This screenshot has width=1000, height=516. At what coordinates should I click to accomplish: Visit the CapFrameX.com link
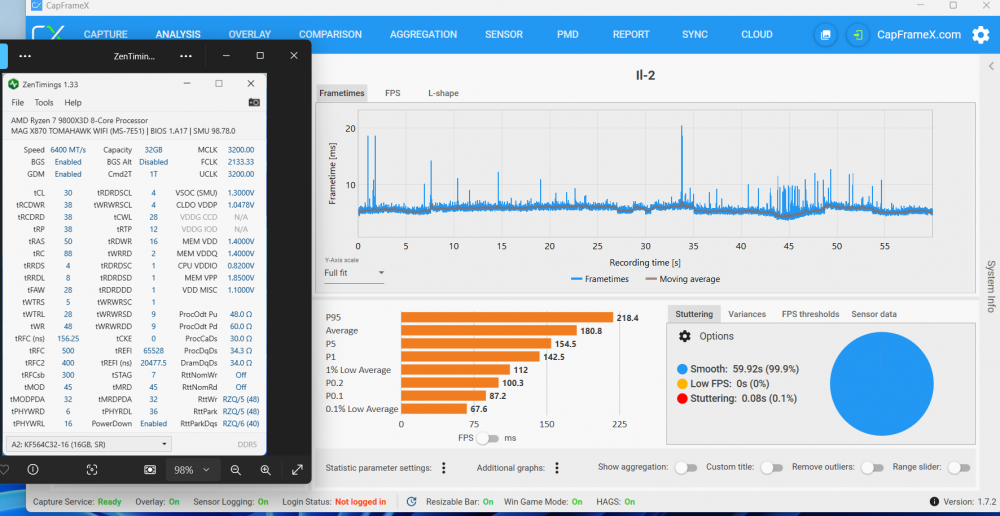tap(918, 35)
